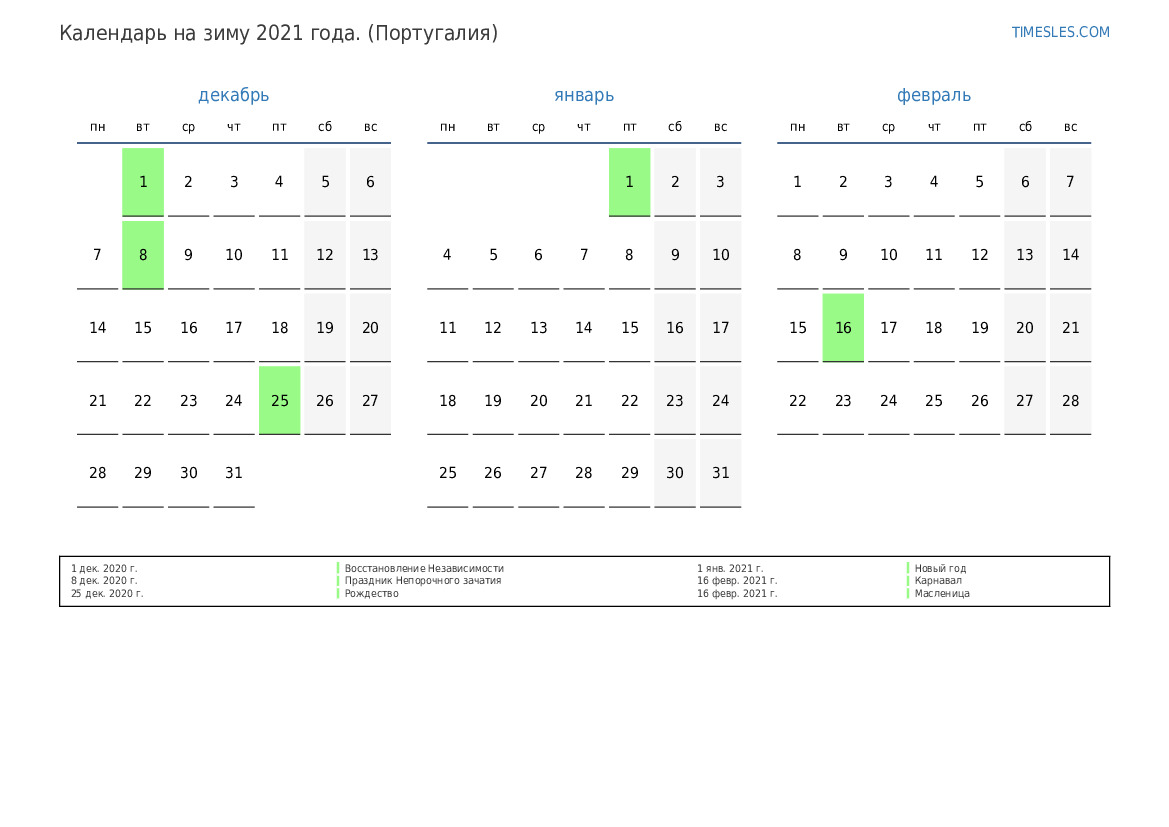Click the Карнавал legend entry
This screenshot has height=827, width=1169.
[x=938, y=580]
